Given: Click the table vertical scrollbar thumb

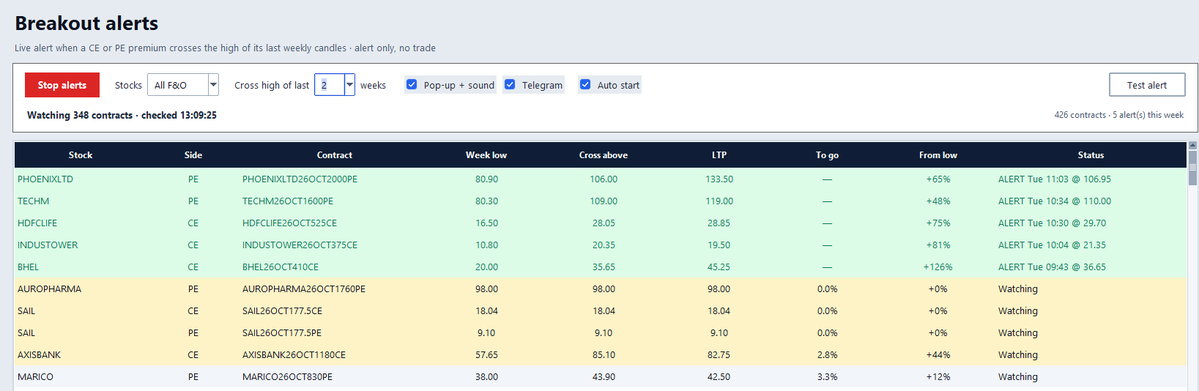Looking at the screenshot, I should point(1192,168).
